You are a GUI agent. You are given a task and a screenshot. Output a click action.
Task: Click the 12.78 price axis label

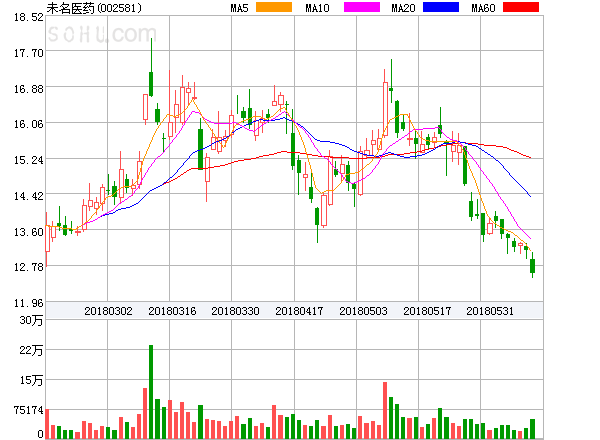(29, 267)
